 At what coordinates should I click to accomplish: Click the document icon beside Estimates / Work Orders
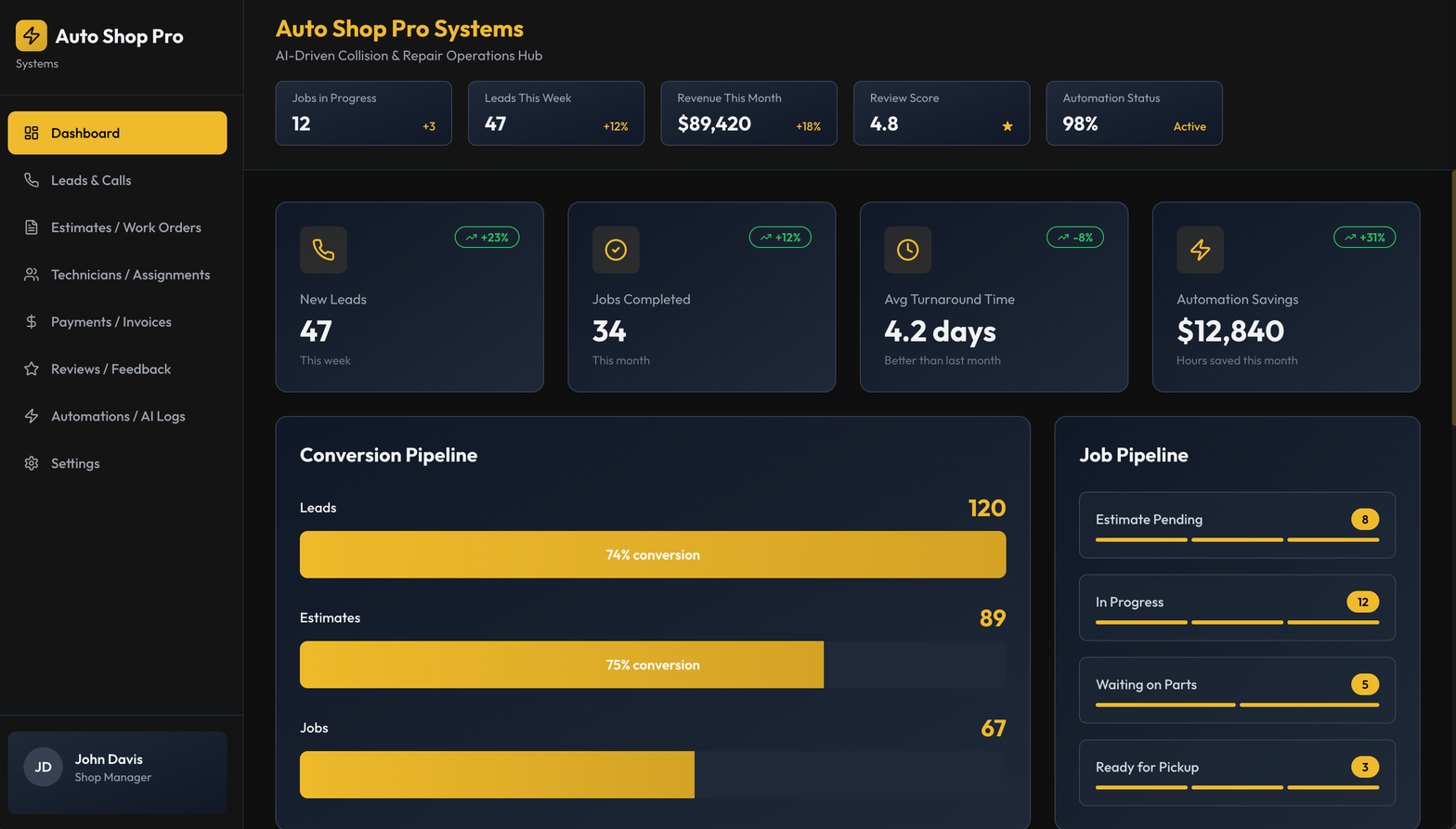pyautogui.click(x=32, y=227)
